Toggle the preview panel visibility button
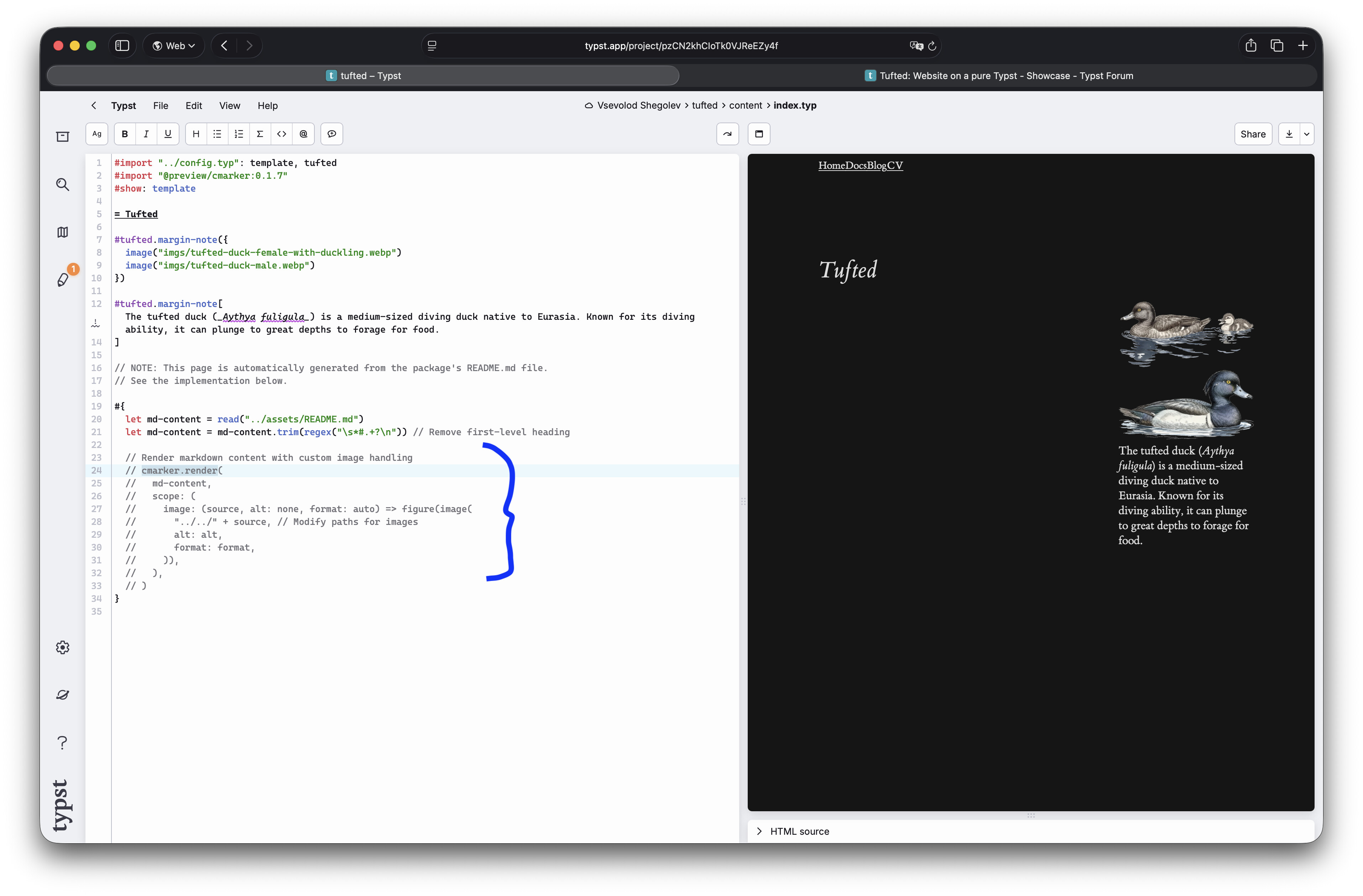Image resolution: width=1363 pixels, height=896 pixels. click(x=759, y=134)
